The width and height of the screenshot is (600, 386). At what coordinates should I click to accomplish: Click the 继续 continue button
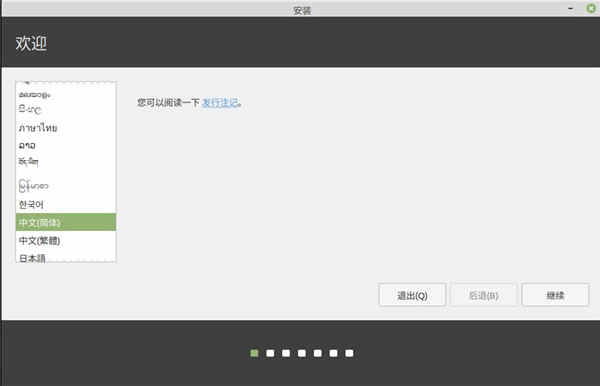tap(555, 295)
